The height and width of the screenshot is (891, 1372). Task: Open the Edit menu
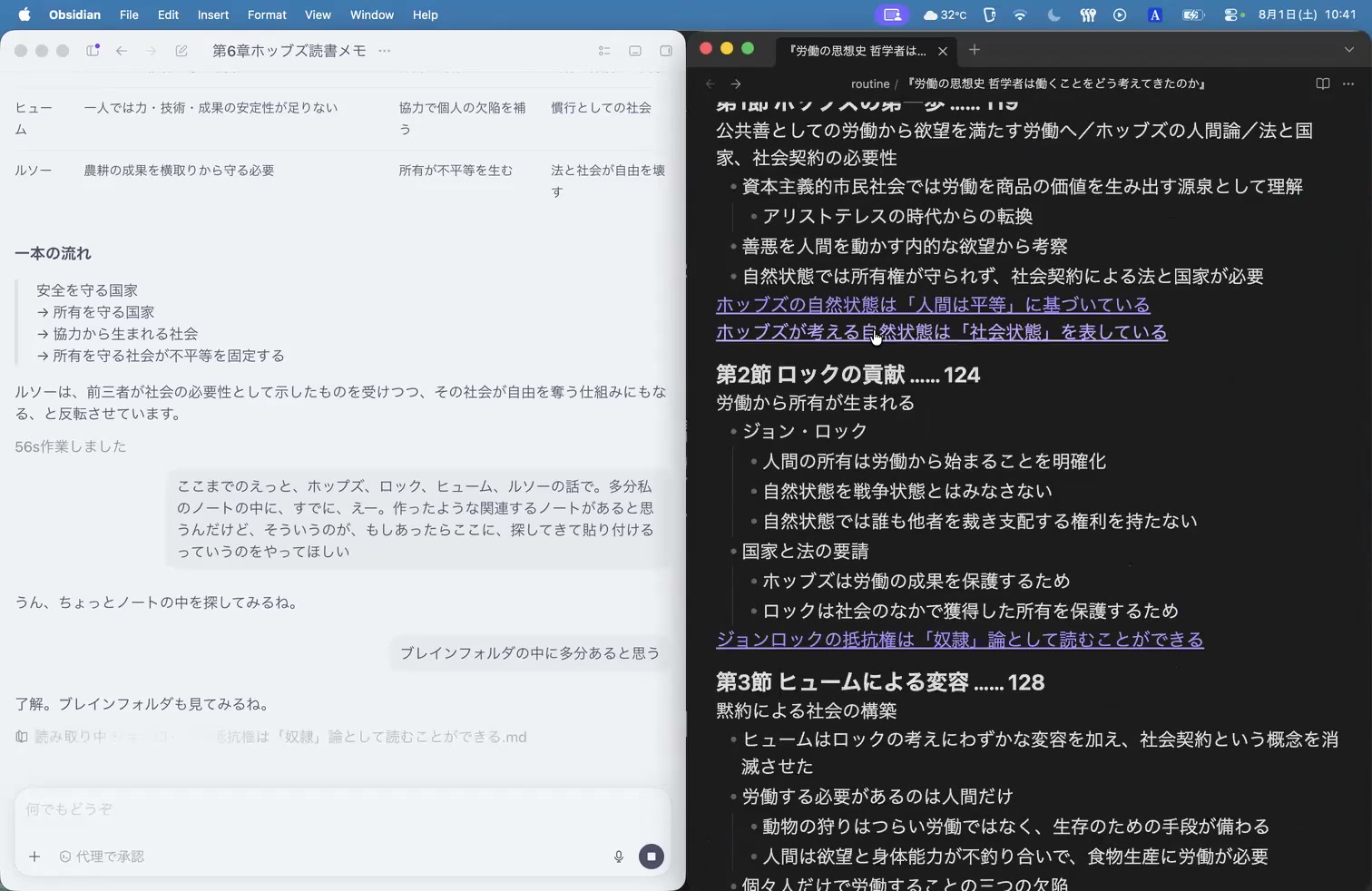[168, 15]
